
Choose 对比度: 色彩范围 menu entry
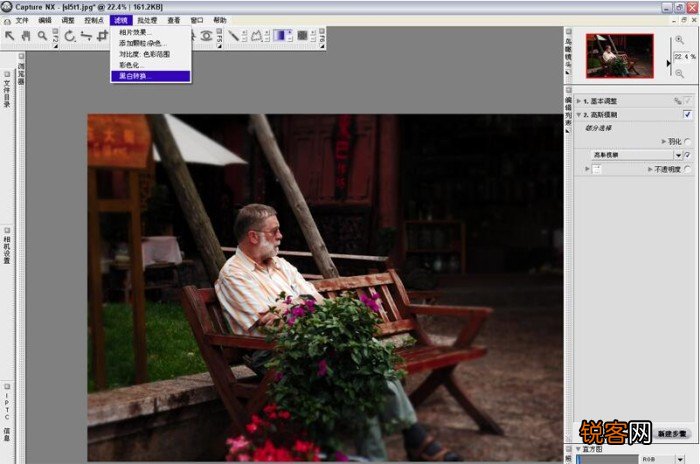[x=151, y=54]
